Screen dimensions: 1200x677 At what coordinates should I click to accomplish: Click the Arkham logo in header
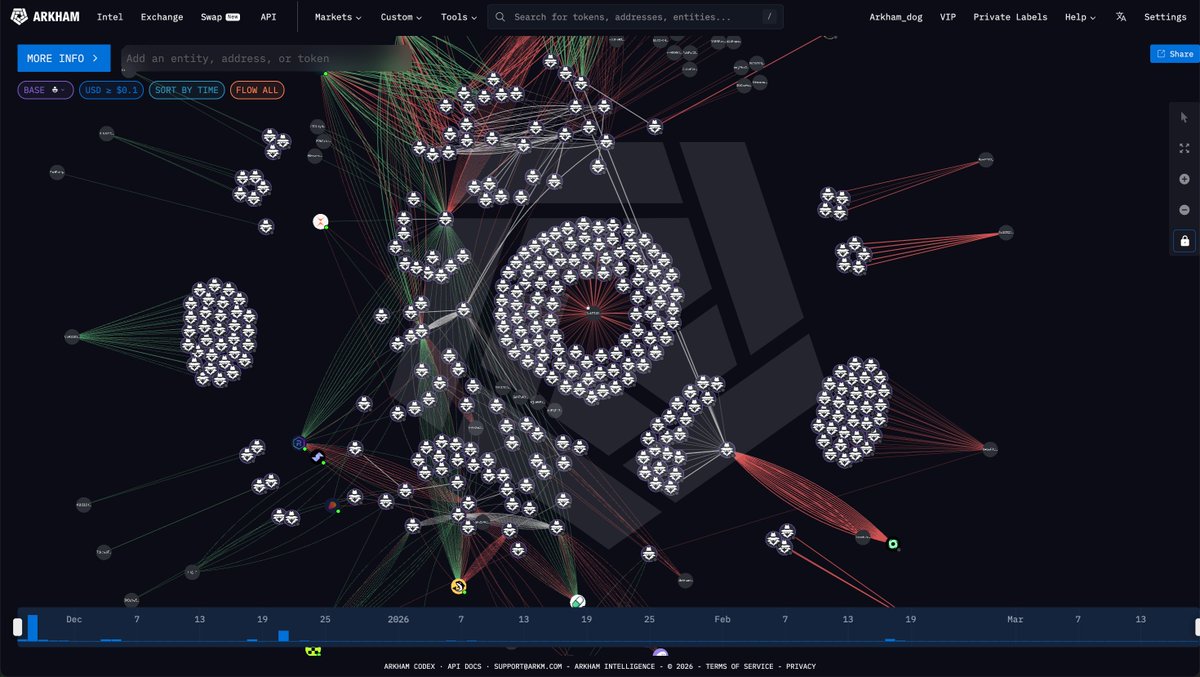46,17
